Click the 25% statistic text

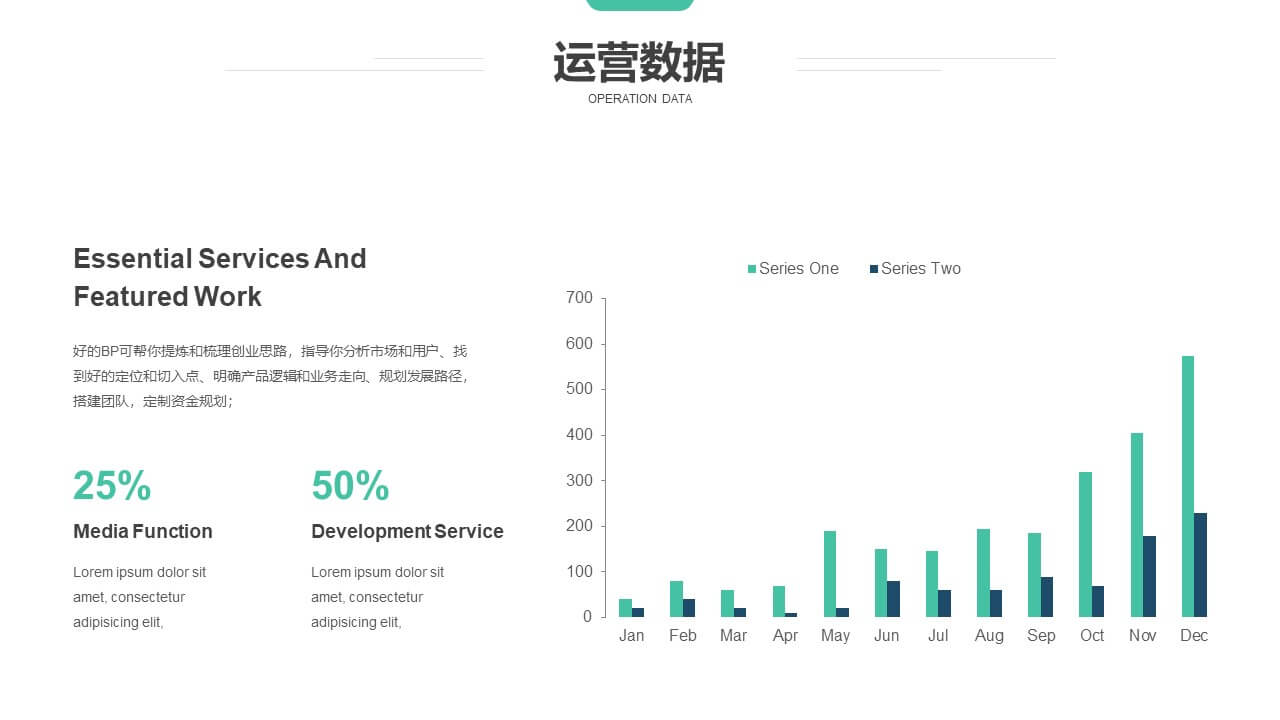point(112,486)
